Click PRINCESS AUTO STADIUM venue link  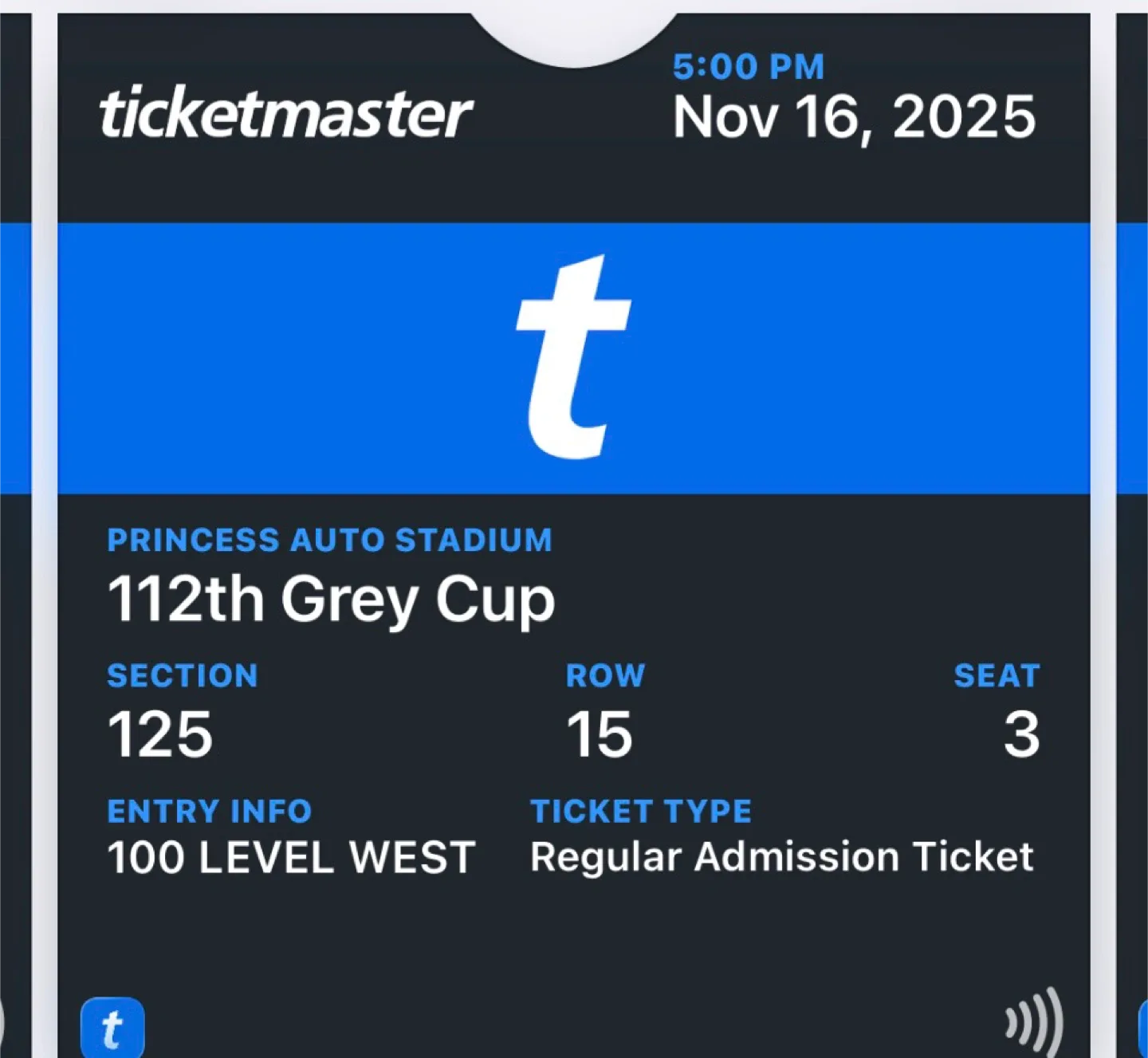pos(330,541)
